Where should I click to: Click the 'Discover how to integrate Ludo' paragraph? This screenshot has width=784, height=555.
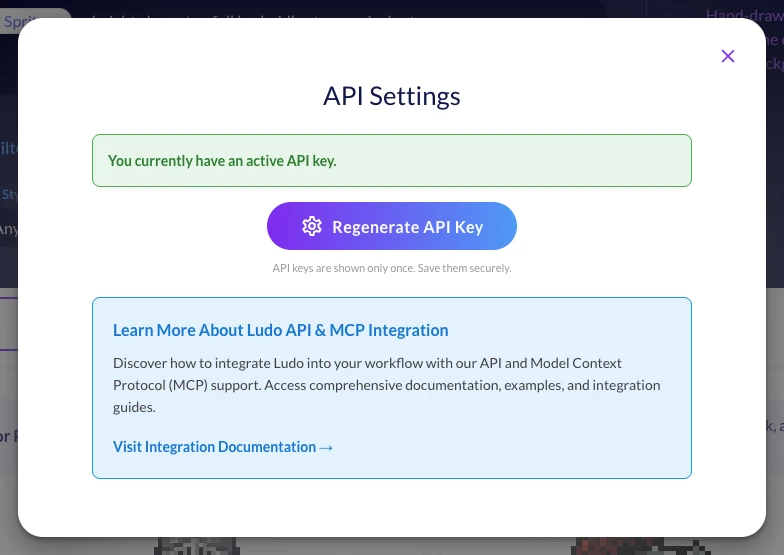click(x=386, y=385)
